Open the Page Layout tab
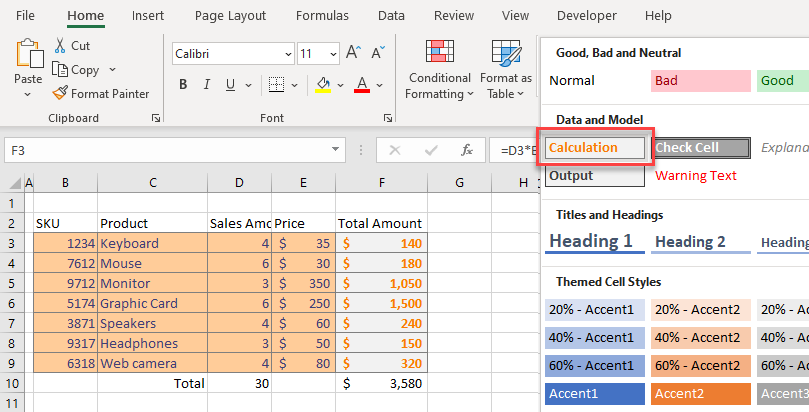 click(x=230, y=16)
